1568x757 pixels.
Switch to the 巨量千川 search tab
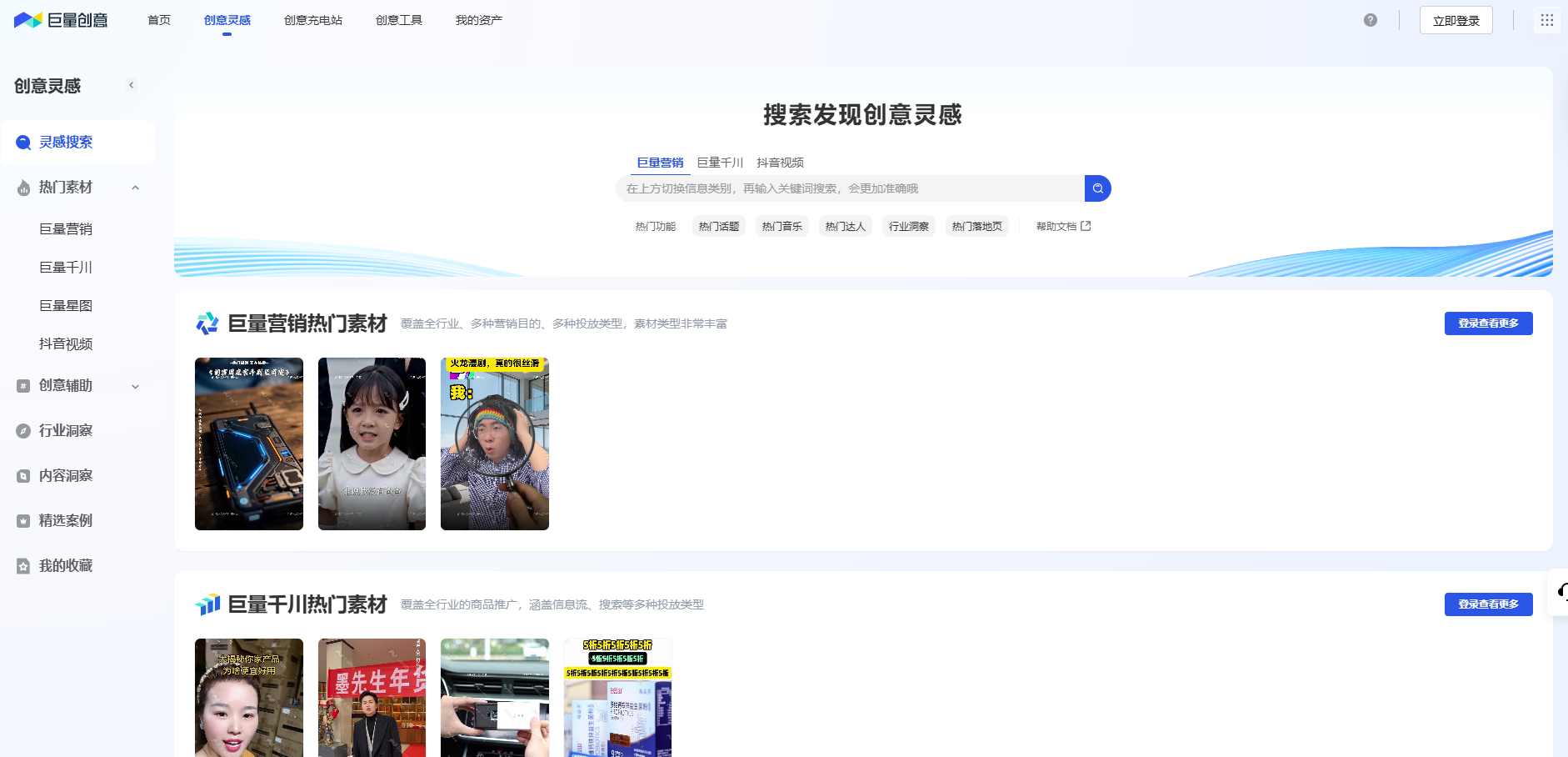pyautogui.click(x=721, y=163)
